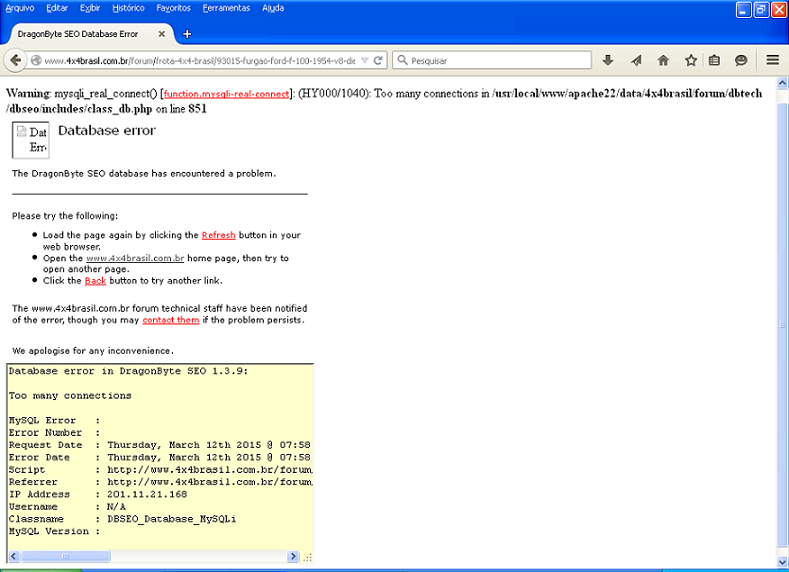
Task: Open the Exibir menu
Action: tap(90, 8)
